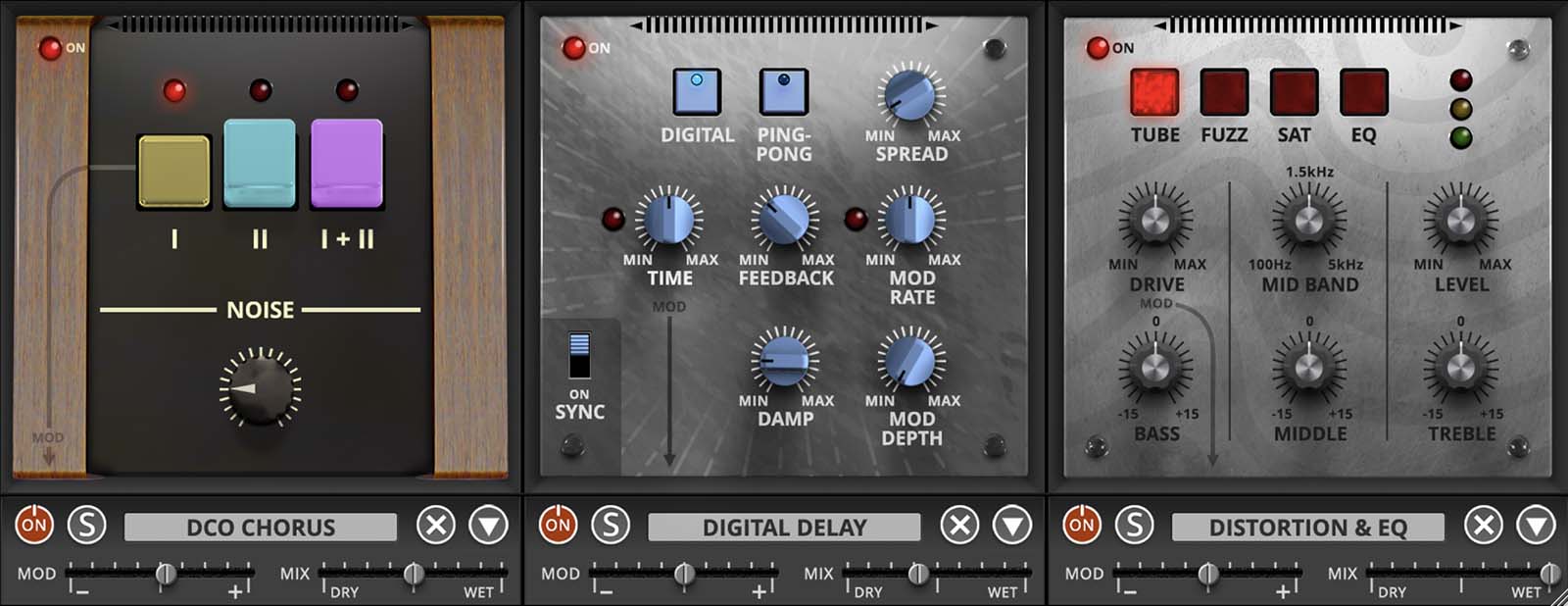Click the Drive knob on the distortion

[1155, 220]
